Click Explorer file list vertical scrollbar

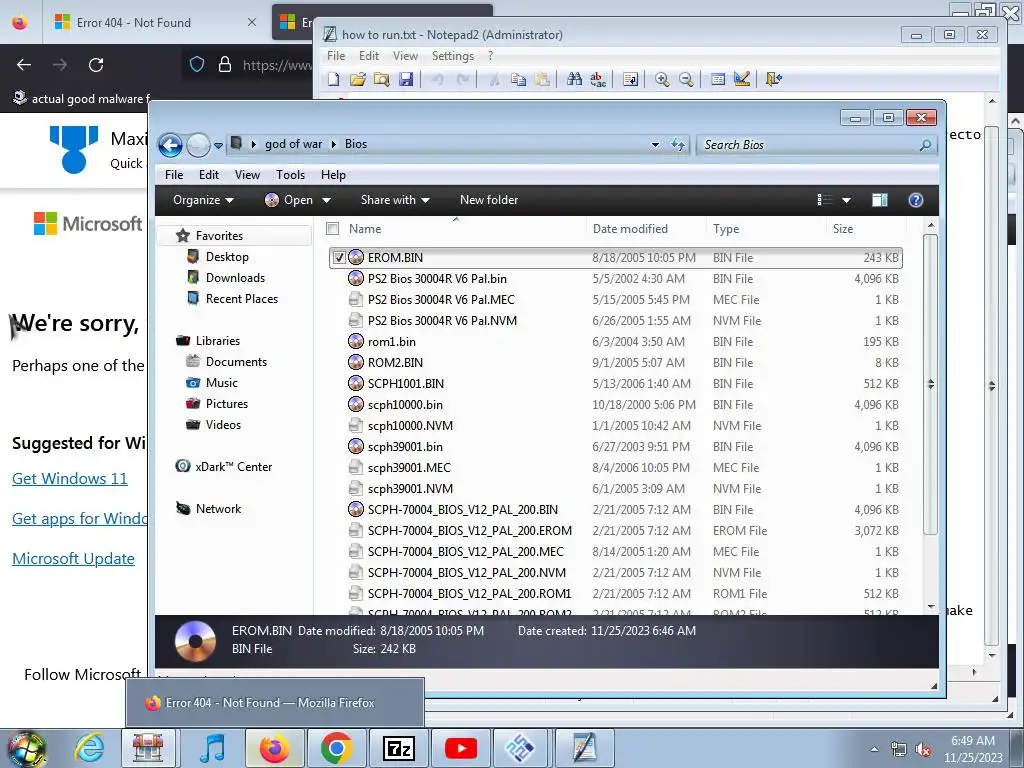tap(931, 384)
